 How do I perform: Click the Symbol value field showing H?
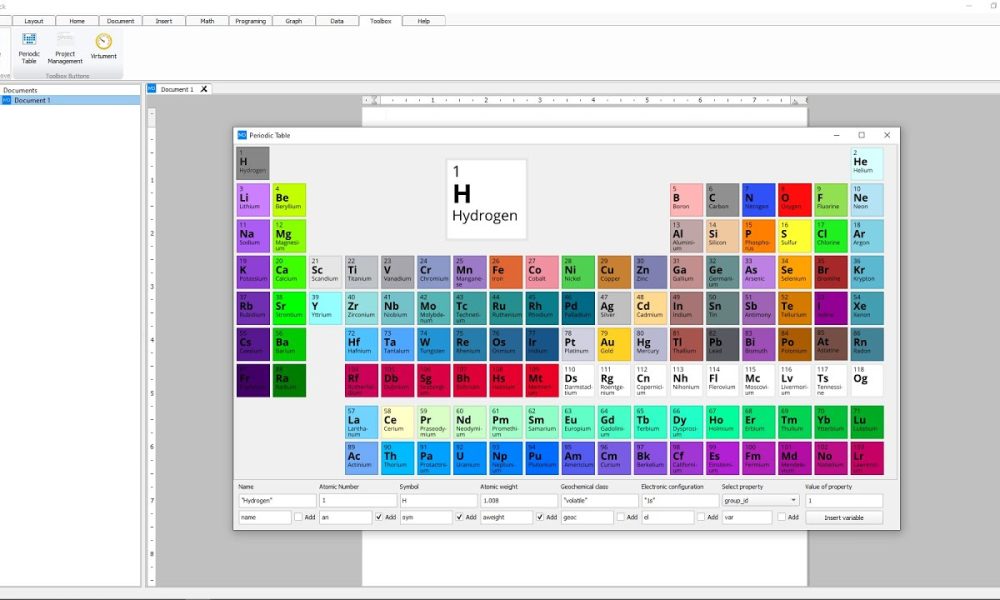[438, 501]
